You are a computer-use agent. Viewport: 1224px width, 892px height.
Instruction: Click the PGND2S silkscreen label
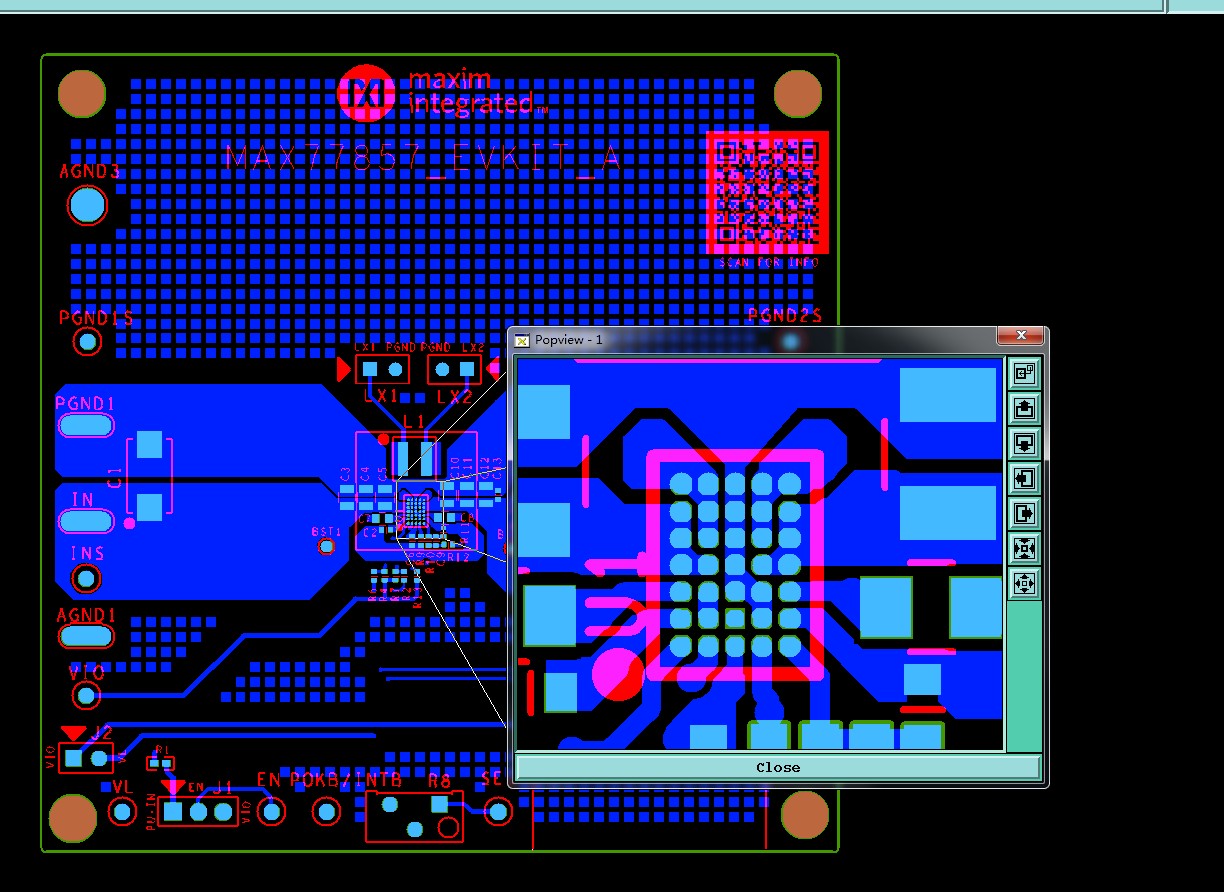pos(785,316)
